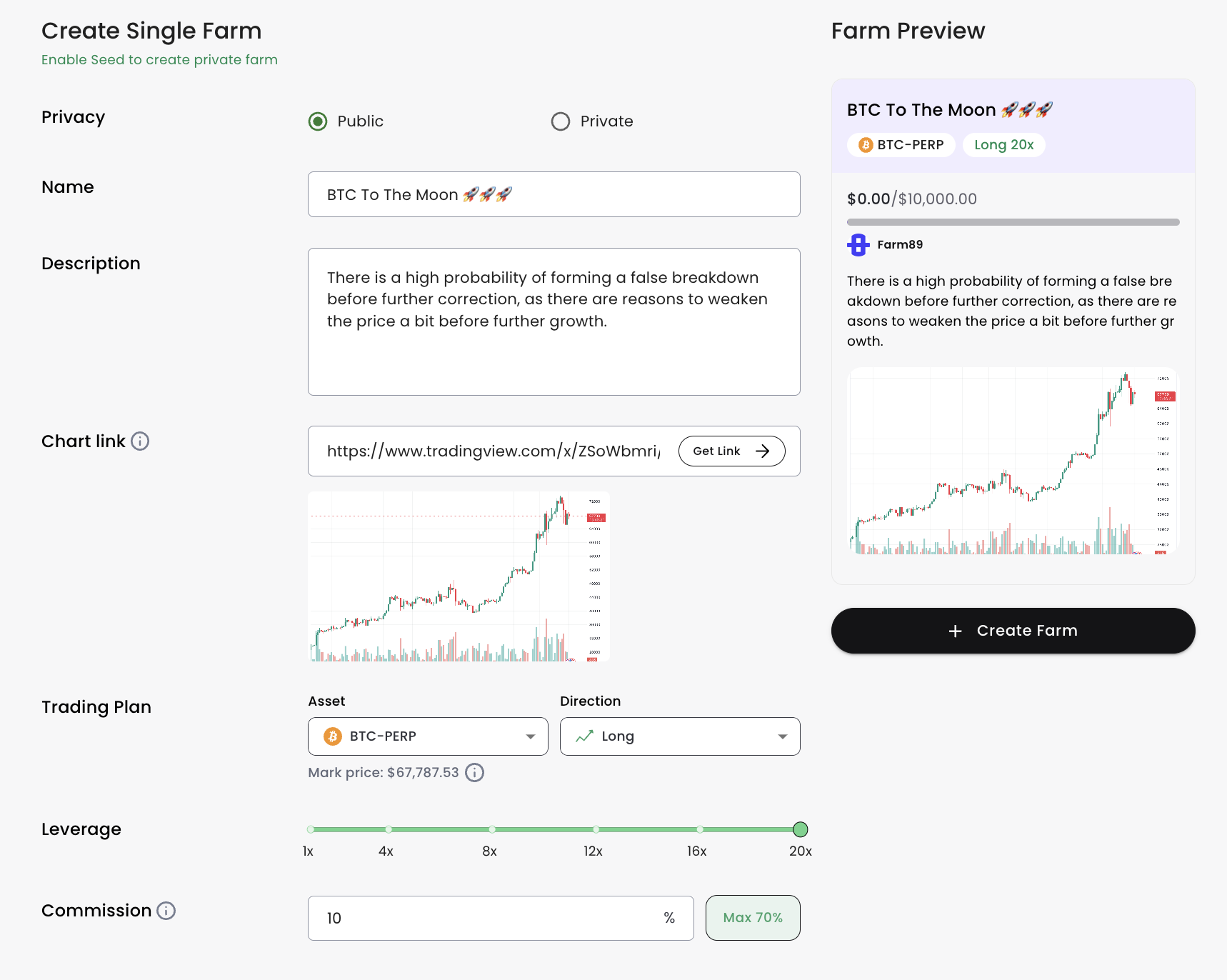Click the farm Name input field
Viewport: 1227px width, 980px height.
point(554,194)
